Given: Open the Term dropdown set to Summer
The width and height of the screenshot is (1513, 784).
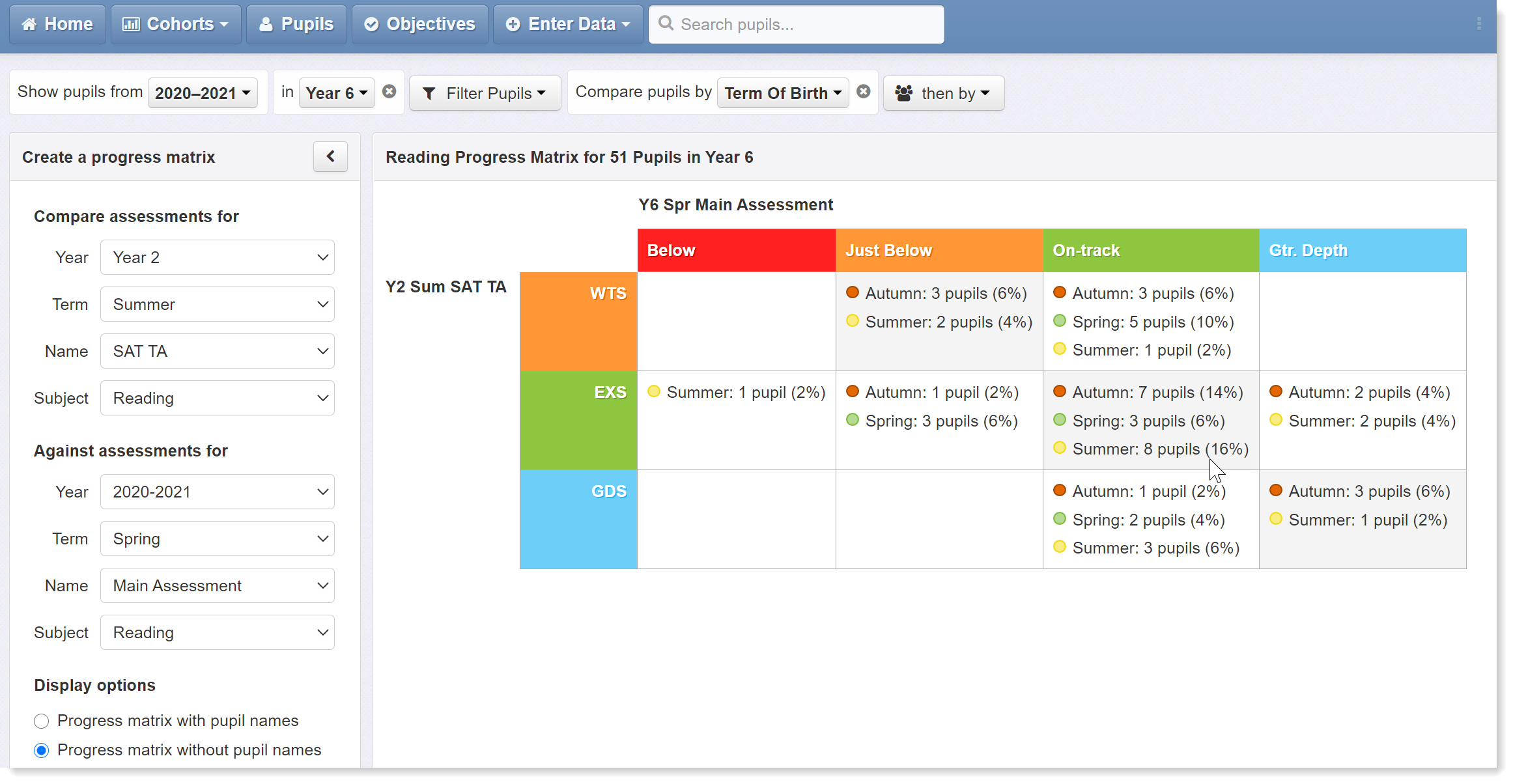Looking at the screenshot, I should pyautogui.click(x=218, y=304).
